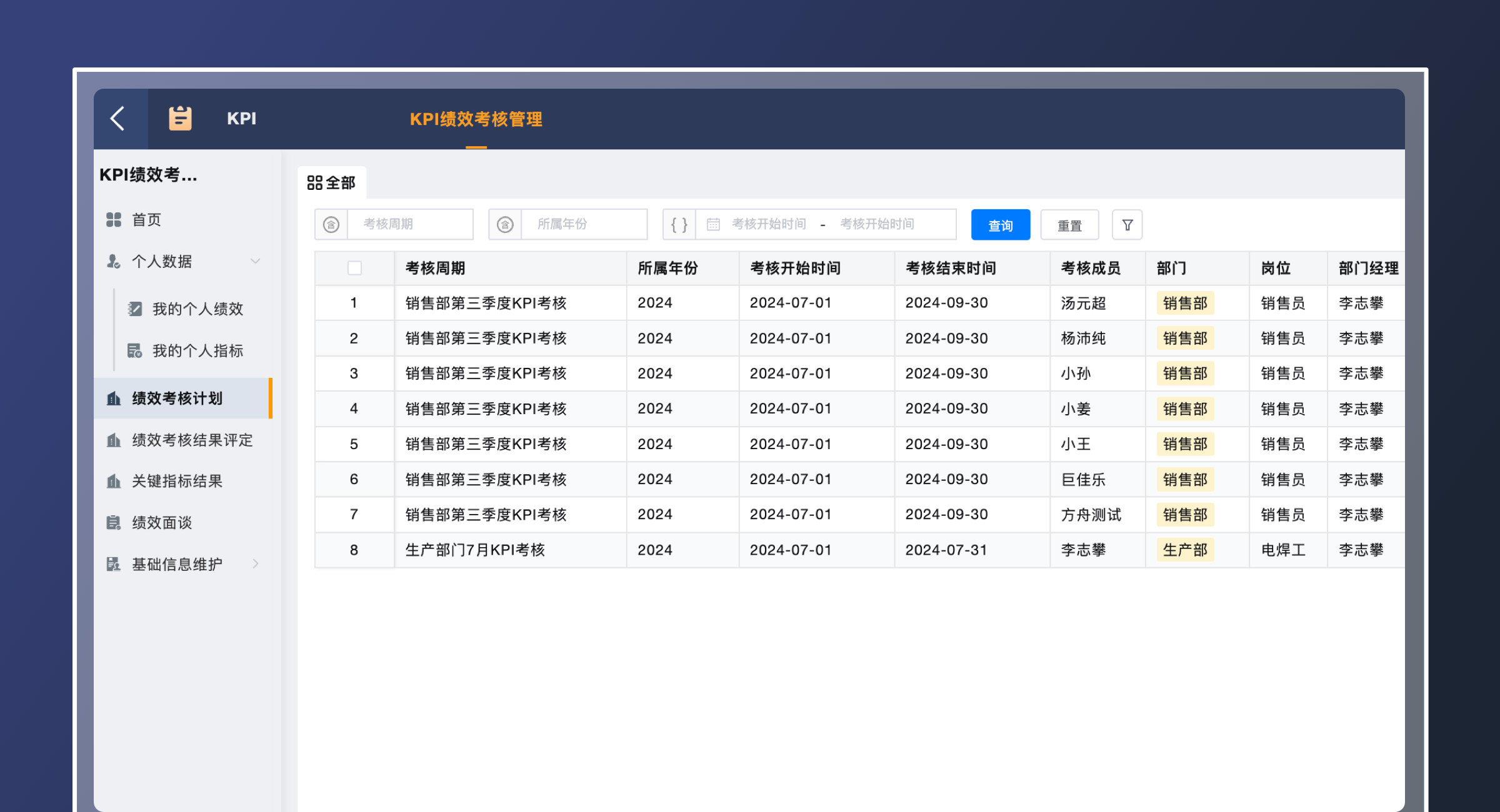The width and height of the screenshot is (1500, 812).
Task: Click the 绩效面谈 interview icon
Action: click(114, 522)
